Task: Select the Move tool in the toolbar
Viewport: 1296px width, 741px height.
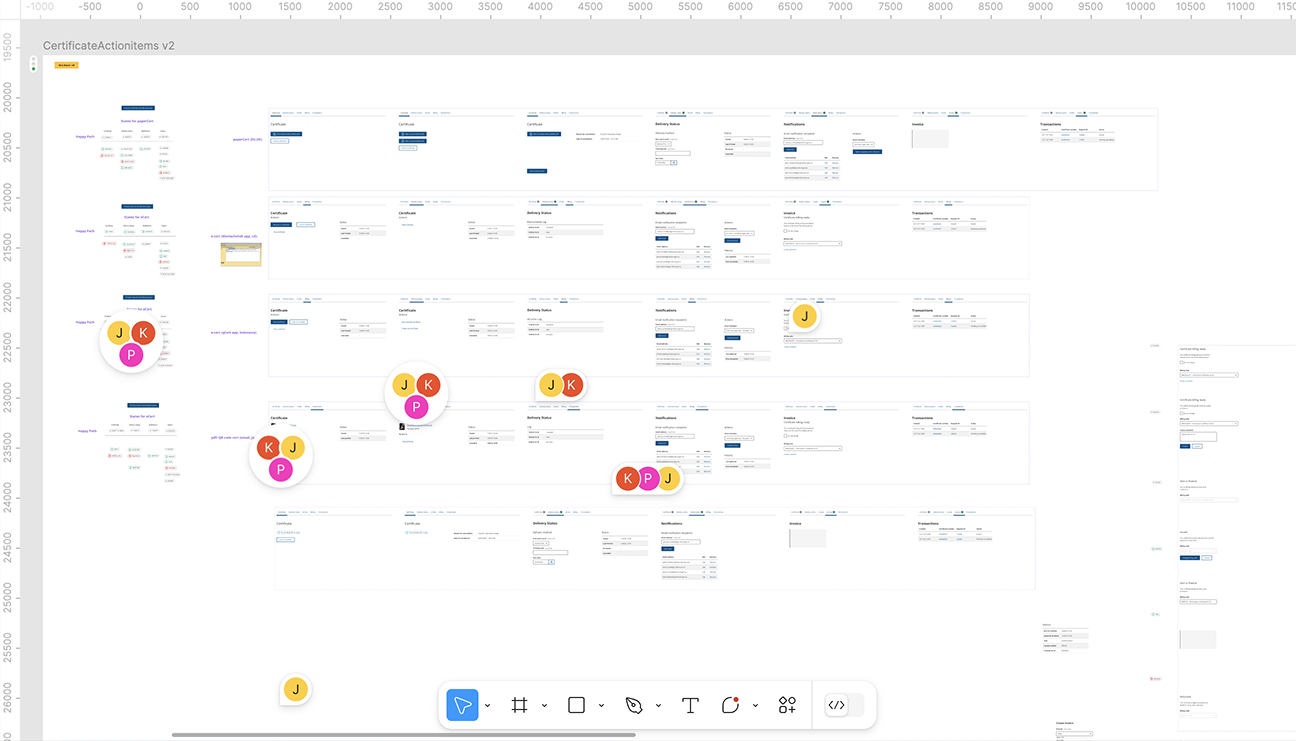Action: pyautogui.click(x=462, y=705)
